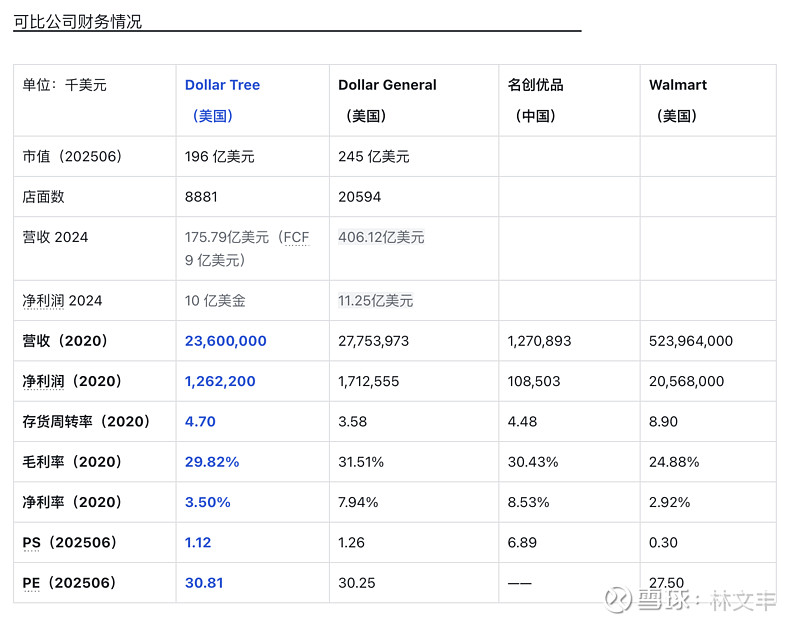Select Walmart's 523,964,000 revenue cell

[691, 341]
